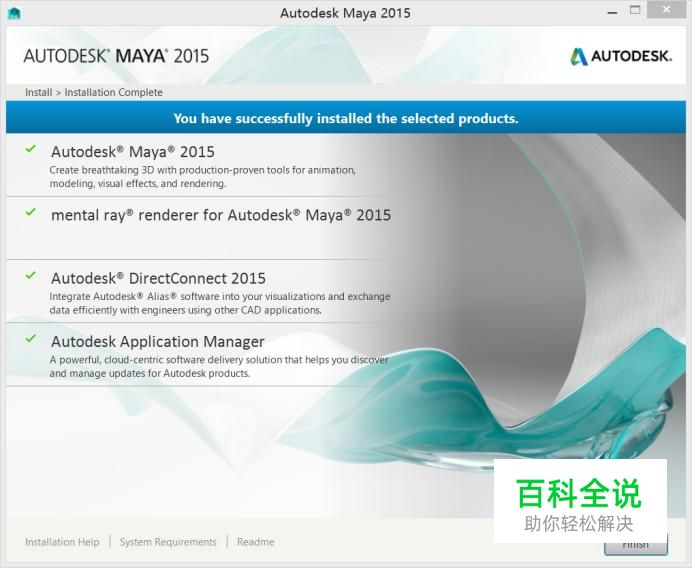The image size is (692, 568).
Task: Click the 'Install > Installation Complete' breadcrumb text
Action: (x=94, y=92)
